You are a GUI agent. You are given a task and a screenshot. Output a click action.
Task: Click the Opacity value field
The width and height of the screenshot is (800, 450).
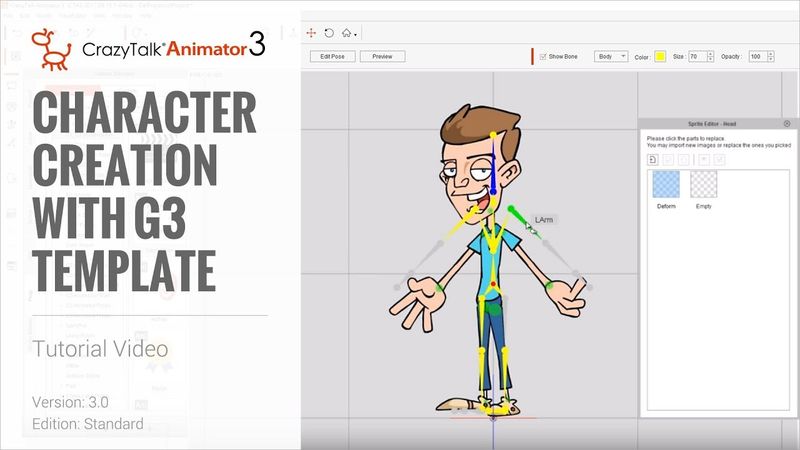[x=758, y=57]
